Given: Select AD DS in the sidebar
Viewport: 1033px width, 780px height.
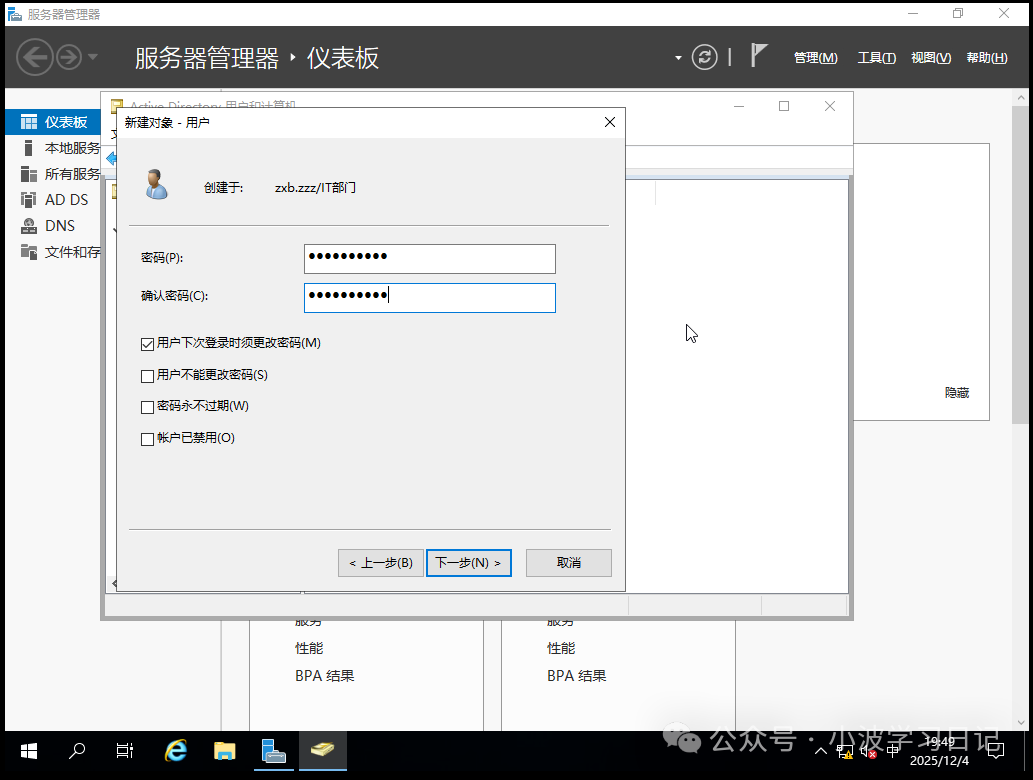Looking at the screenshot, I should (57, 199).
